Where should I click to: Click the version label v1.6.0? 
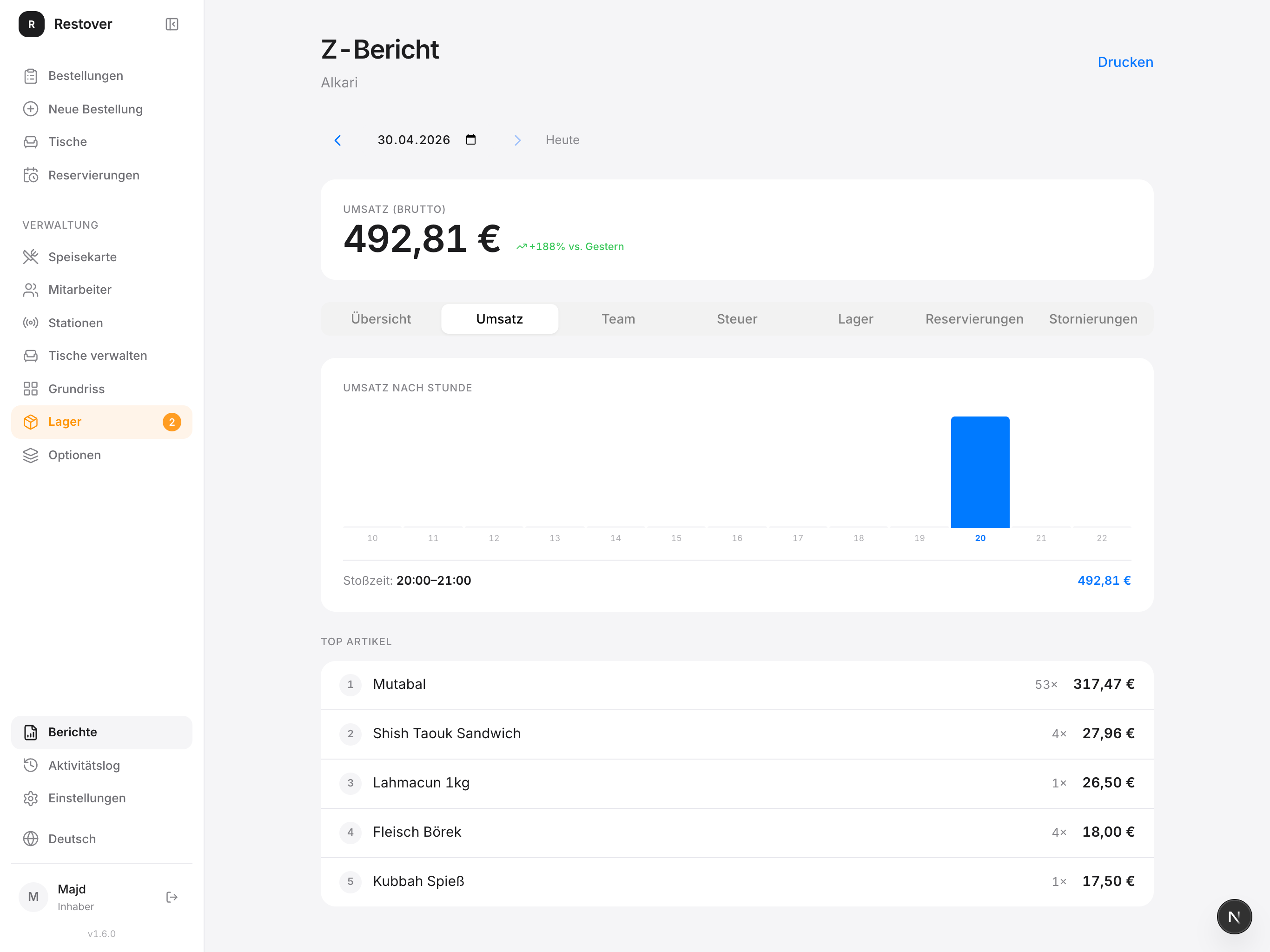pyautogui.click(x=102, y=933)
